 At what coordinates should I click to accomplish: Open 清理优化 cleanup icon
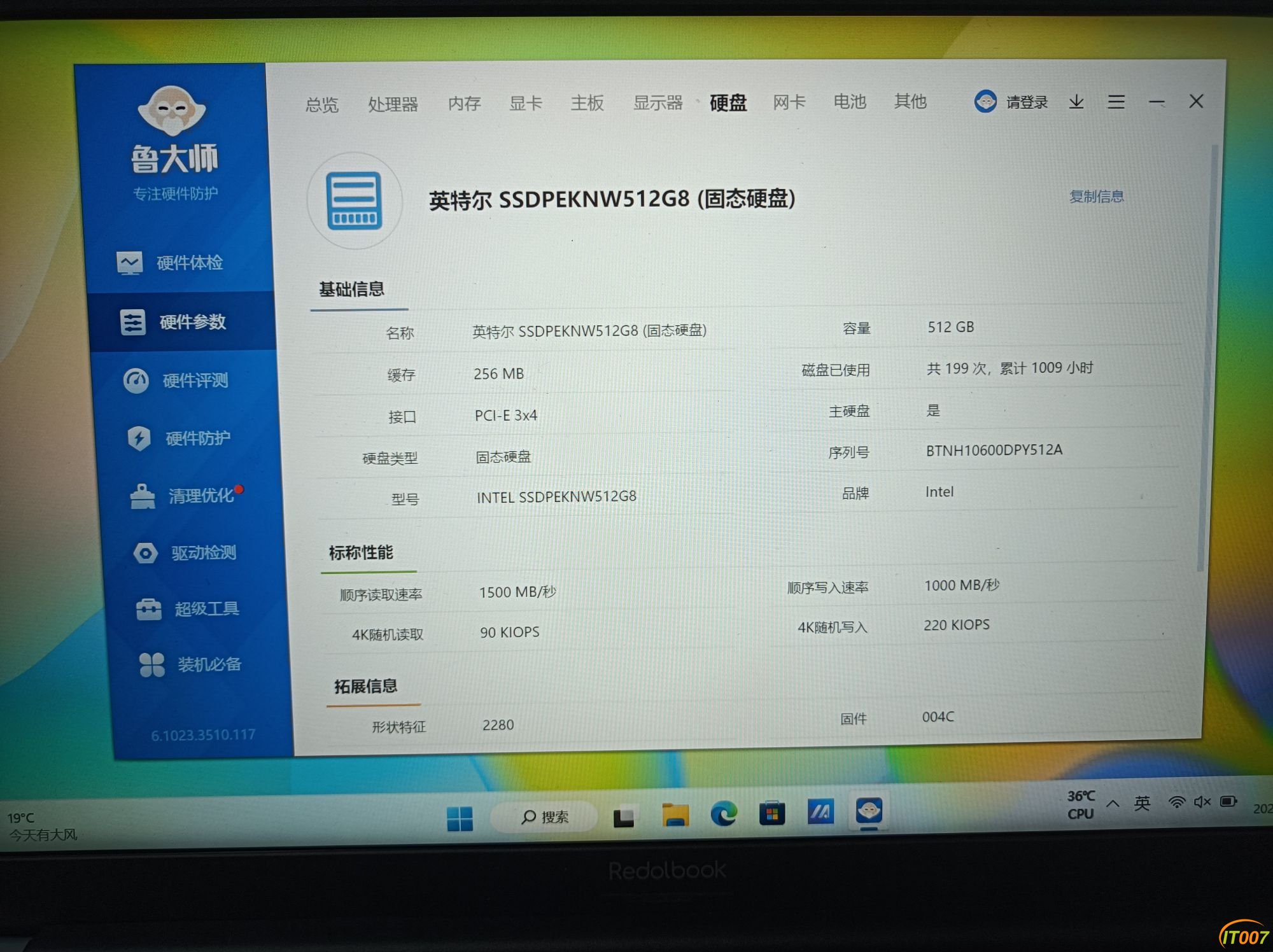(143, 496)
